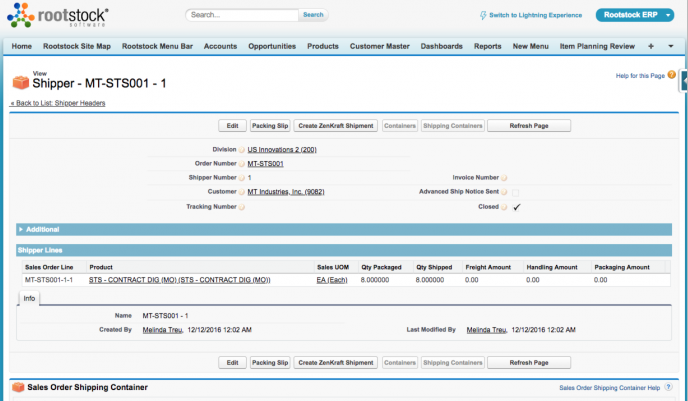Click the info bubble beside Order Number label
The width and height of the screenshot is (688, 401).
tap(241, 164)
